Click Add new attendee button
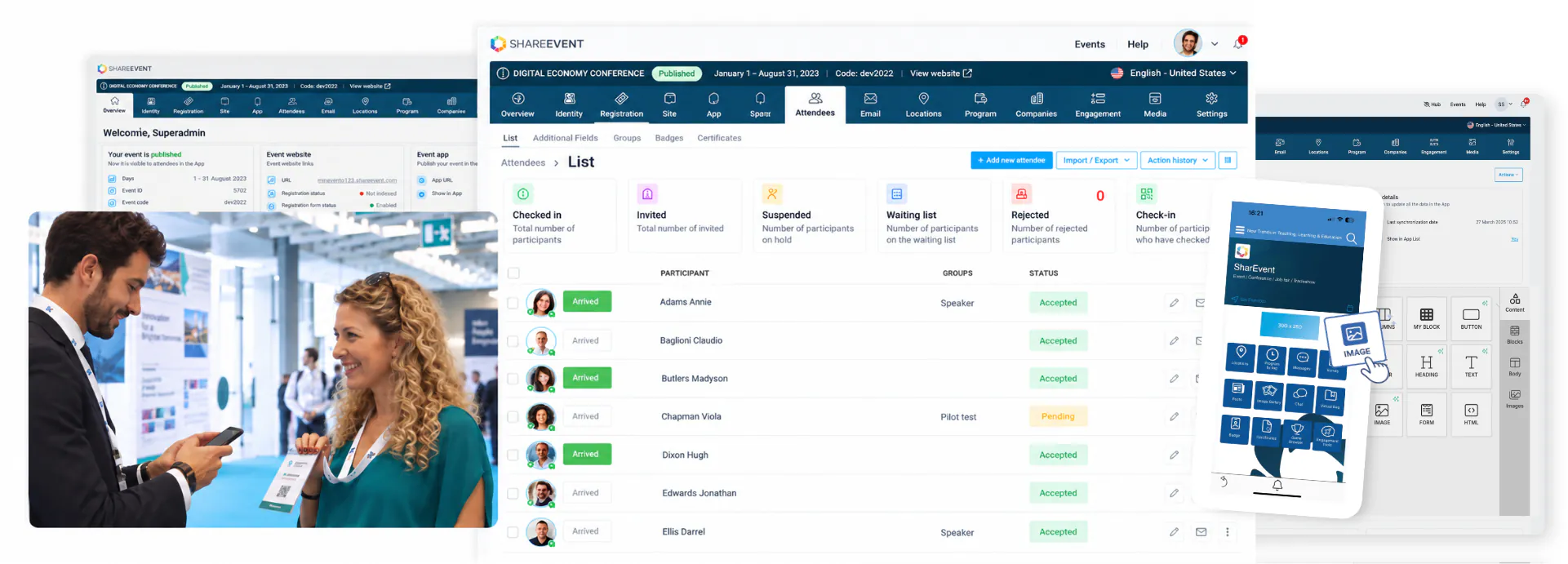 point(1011,161)
